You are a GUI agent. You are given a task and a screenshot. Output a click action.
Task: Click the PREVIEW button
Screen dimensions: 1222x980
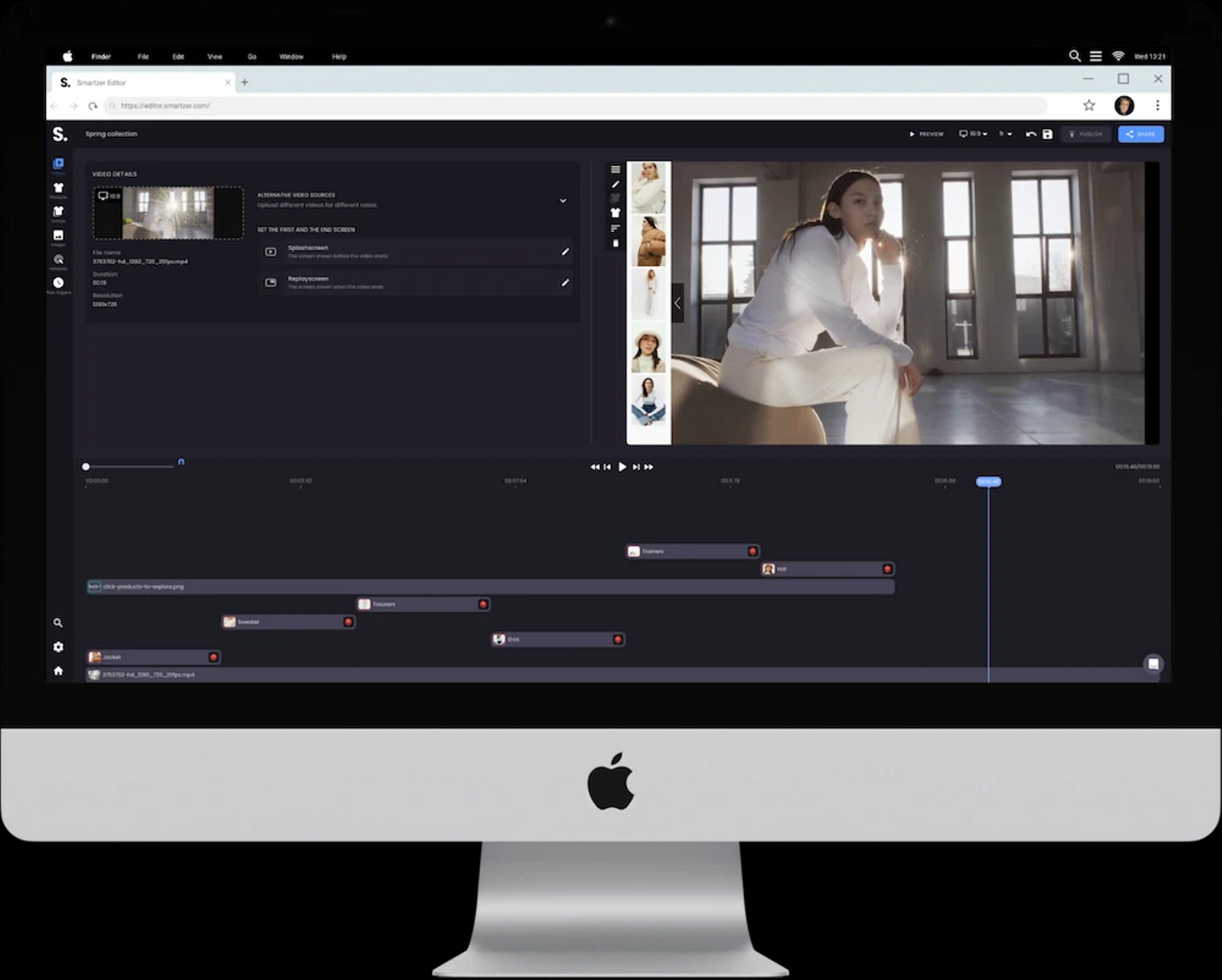[x=926, y=134]
